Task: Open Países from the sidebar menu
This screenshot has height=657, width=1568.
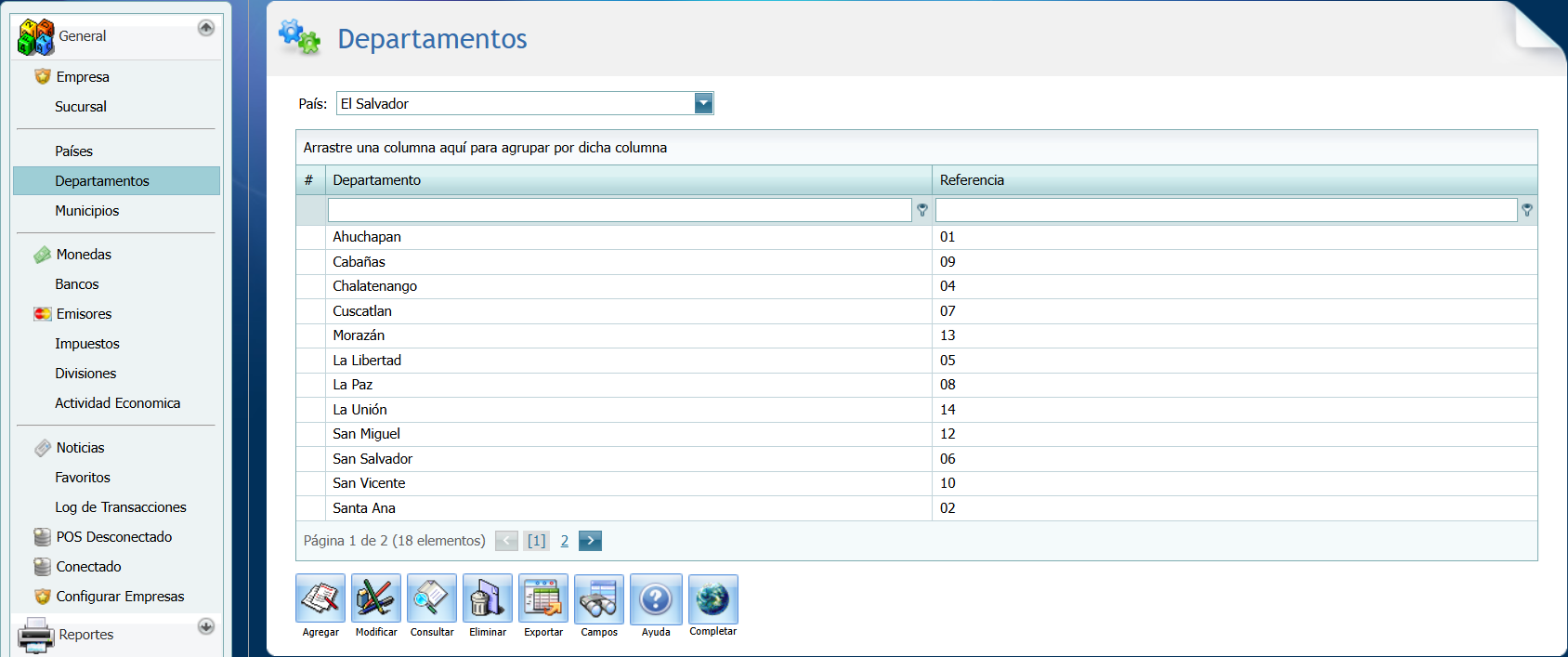Action: point(74,151)
